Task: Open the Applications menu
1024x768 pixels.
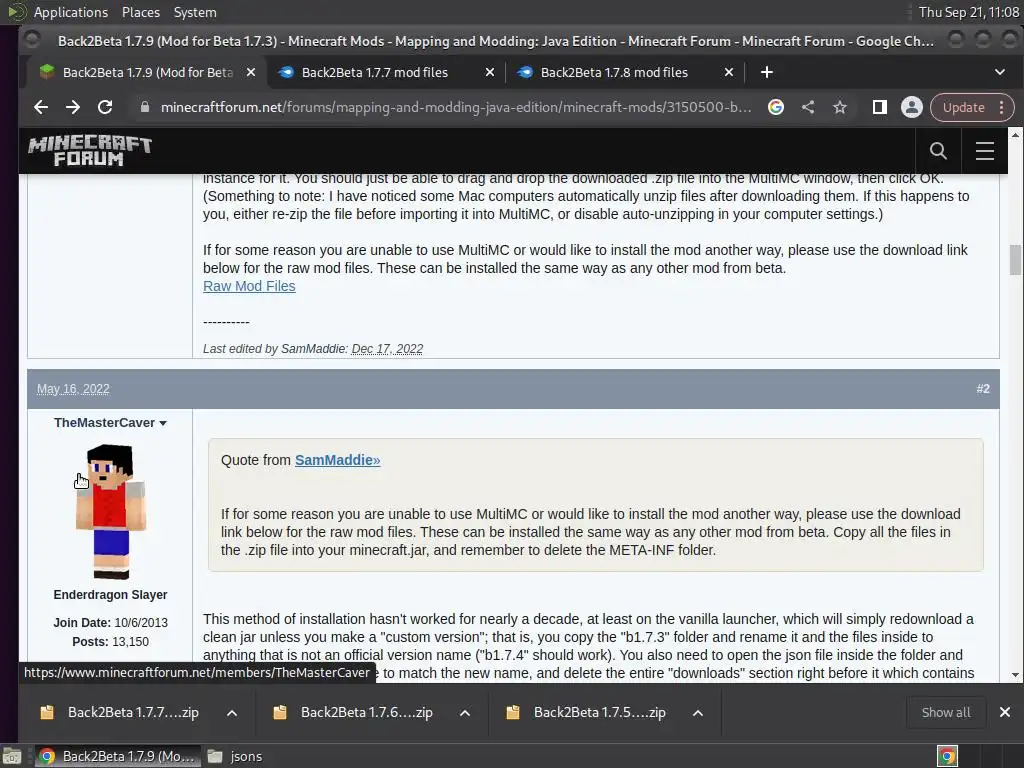Action: tap(71, 12)
